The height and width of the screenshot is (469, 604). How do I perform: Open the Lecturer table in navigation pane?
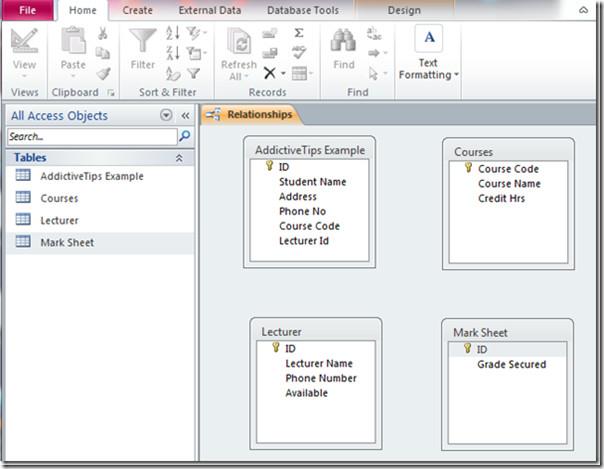59,220
